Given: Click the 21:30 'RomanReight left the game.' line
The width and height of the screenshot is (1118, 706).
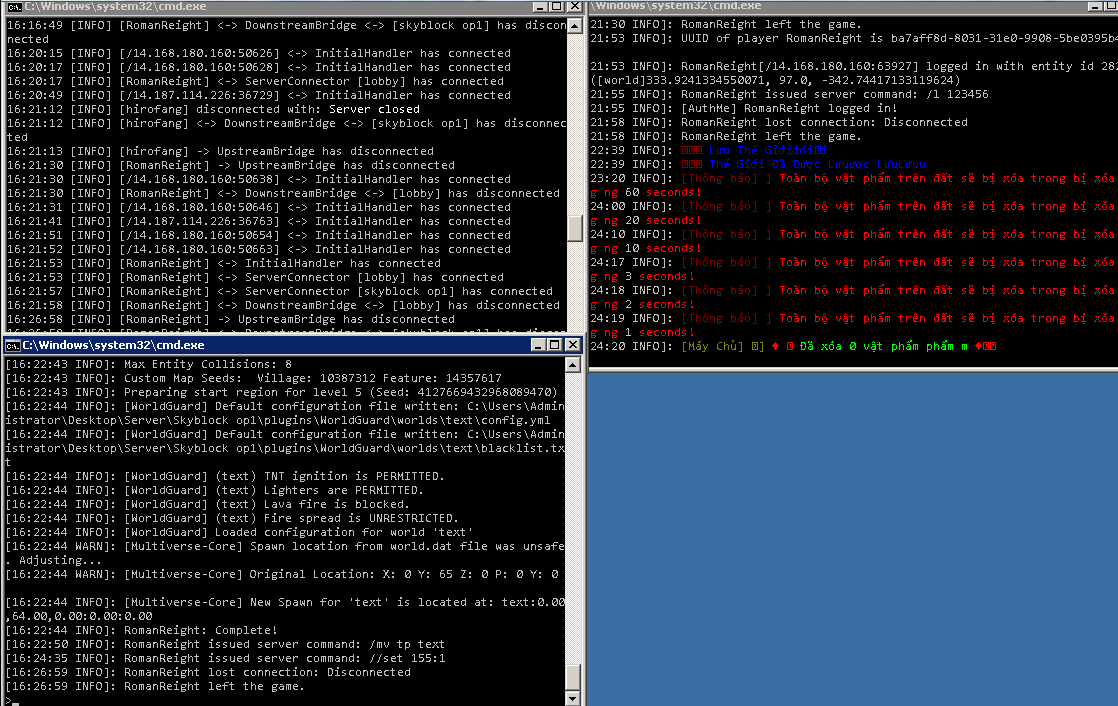Looking at the screenshot, I should point(727,24).
